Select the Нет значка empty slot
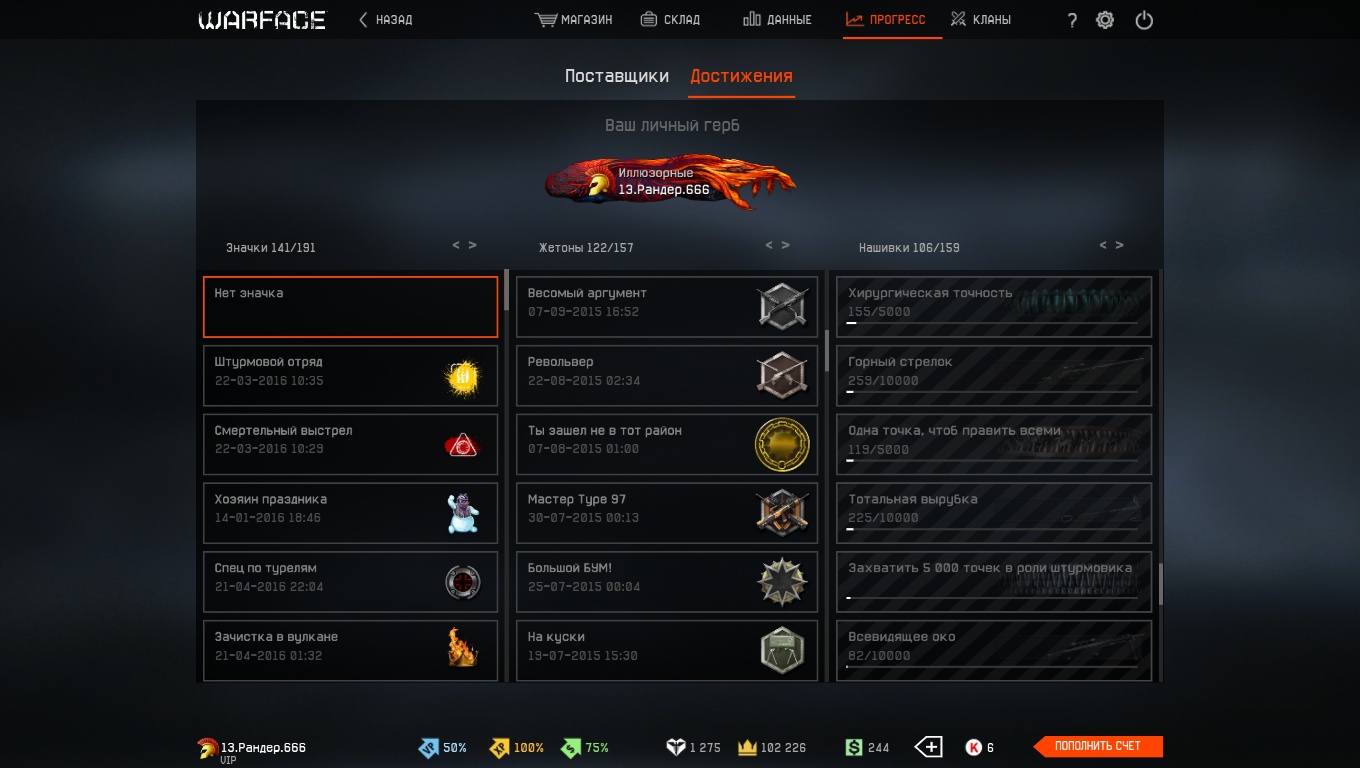This screenshot has width=1360, height=768. click(x=350, y=307)
